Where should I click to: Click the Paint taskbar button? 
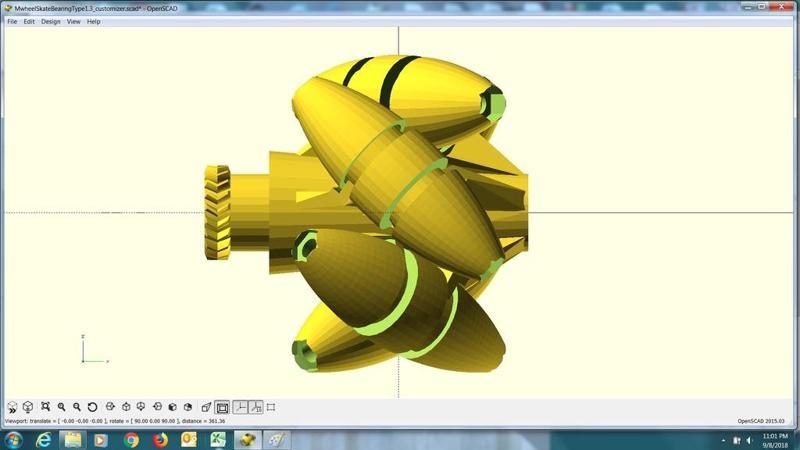coord(277,440)
